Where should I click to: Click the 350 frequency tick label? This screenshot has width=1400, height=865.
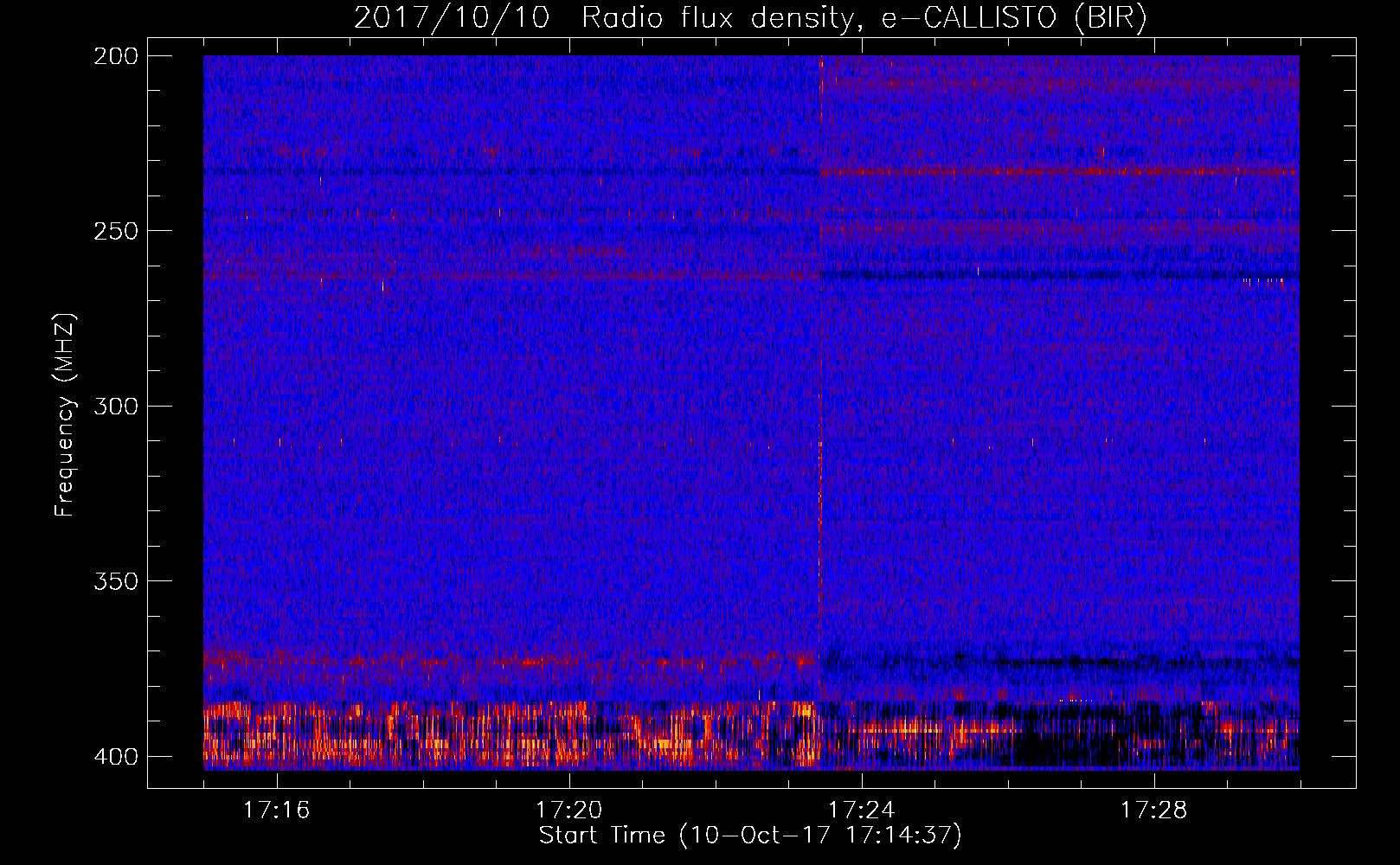[115, 580]
